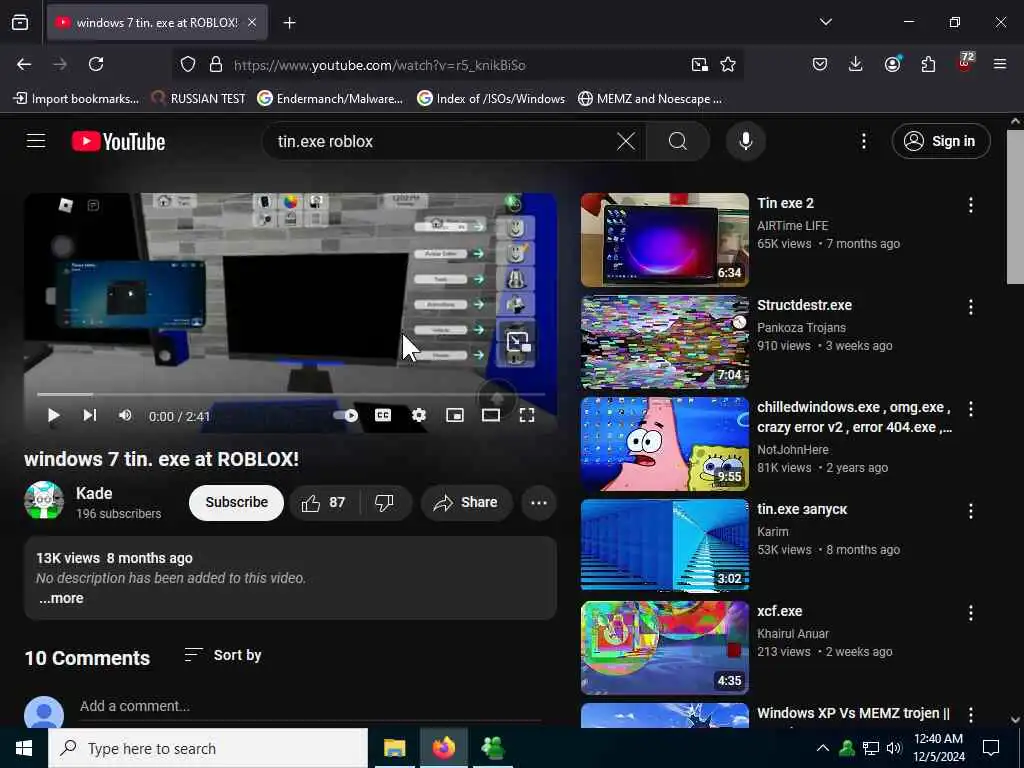1024x768 pixels.
Task: Reload the current page
Action: tap(96, 64)
